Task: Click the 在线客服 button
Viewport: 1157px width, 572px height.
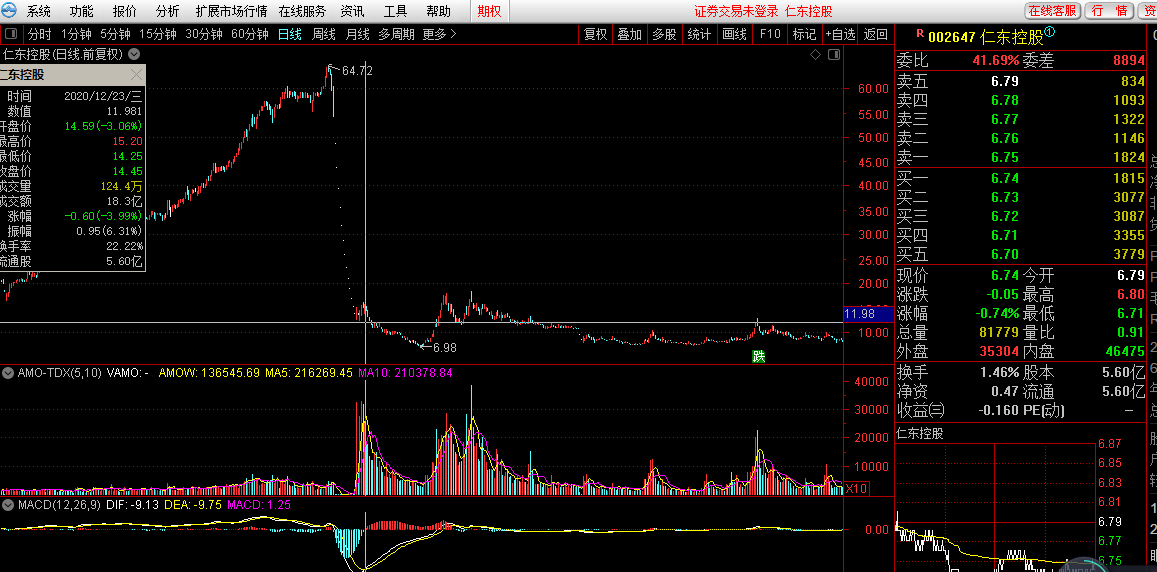Action: (x=1052, y=11)
